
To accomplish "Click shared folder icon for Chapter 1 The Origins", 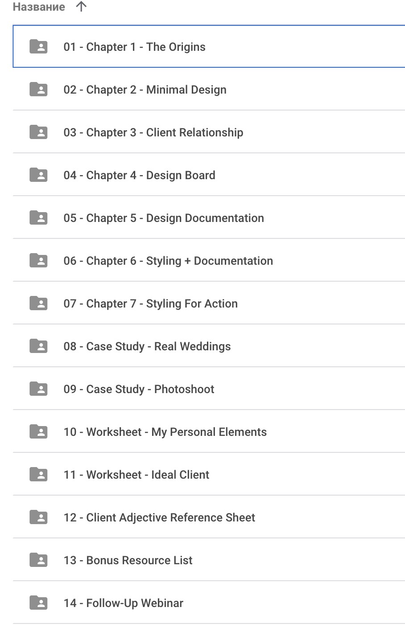I will [38, 47].
